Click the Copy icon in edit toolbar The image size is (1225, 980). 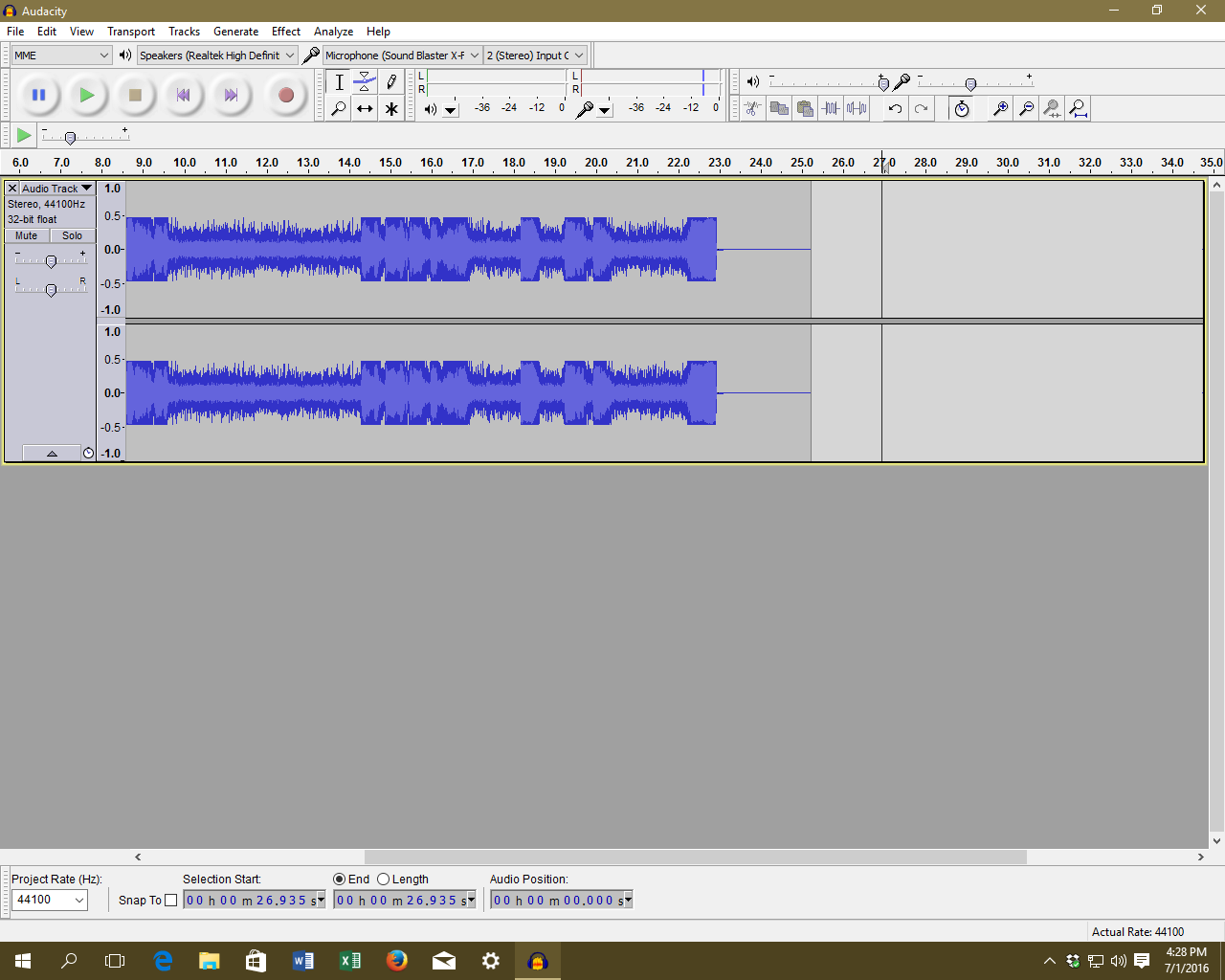[x=779, y=108]
